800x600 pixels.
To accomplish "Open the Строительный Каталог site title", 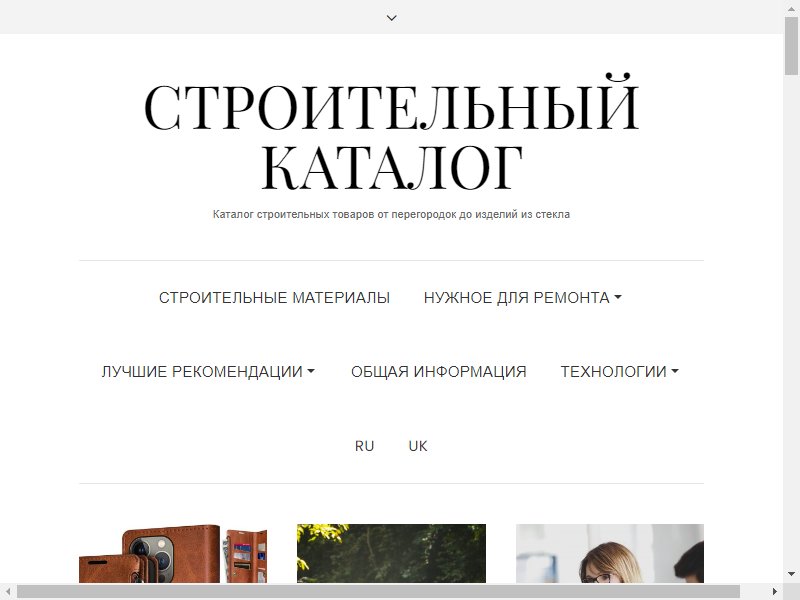I will tap(391, 134).
